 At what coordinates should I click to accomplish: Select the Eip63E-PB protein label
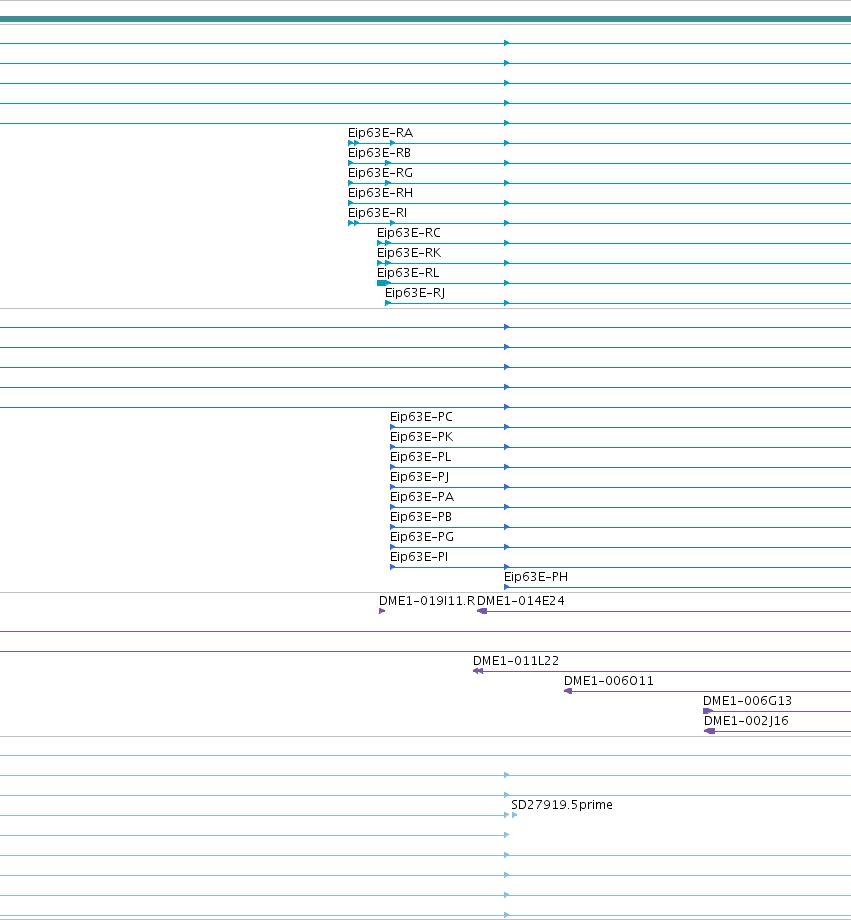421,516
